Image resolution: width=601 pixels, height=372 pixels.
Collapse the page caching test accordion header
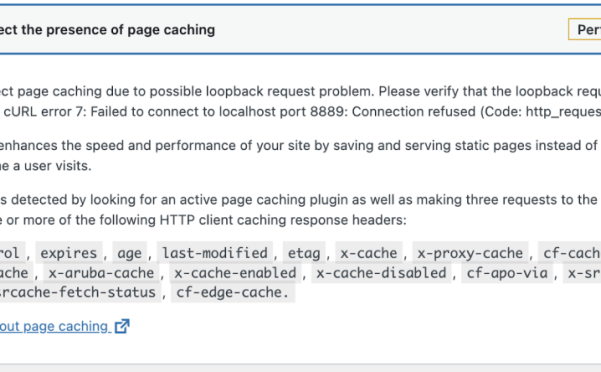(x=300, y=29)
